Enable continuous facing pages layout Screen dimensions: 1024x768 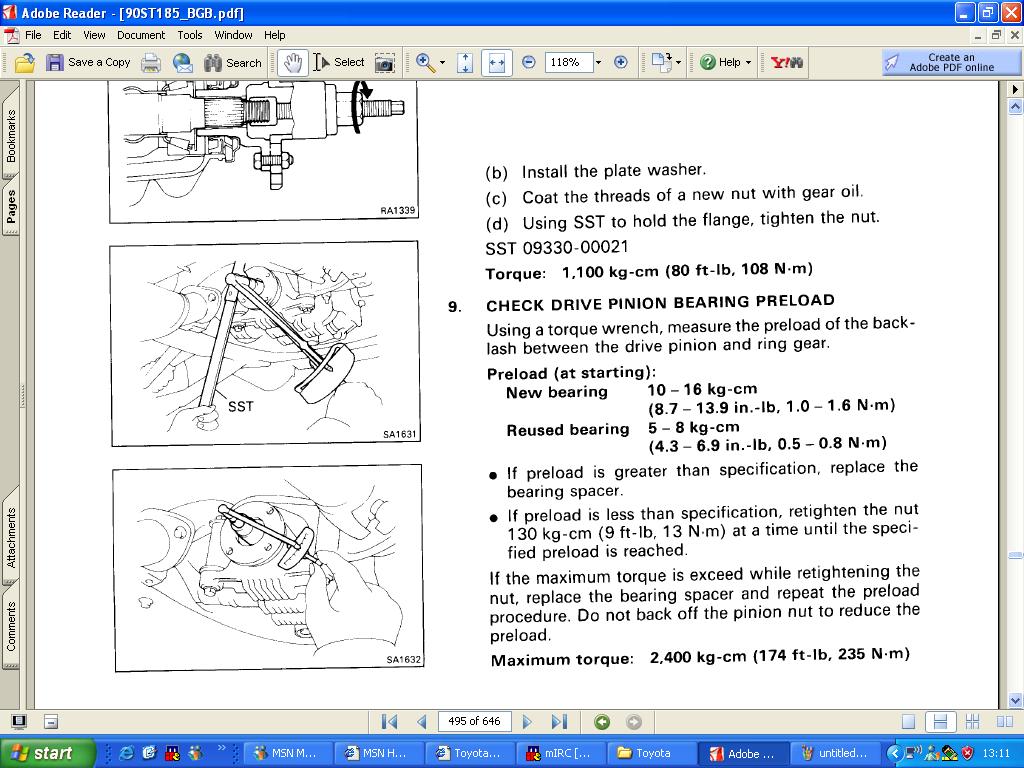point(971,721)
